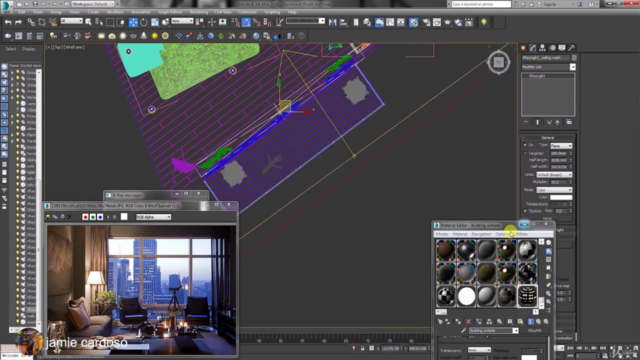Open the RGB Alpha channel dropdown
The height and width of the screenshot is (360, 640).
(x=153, y=217)
